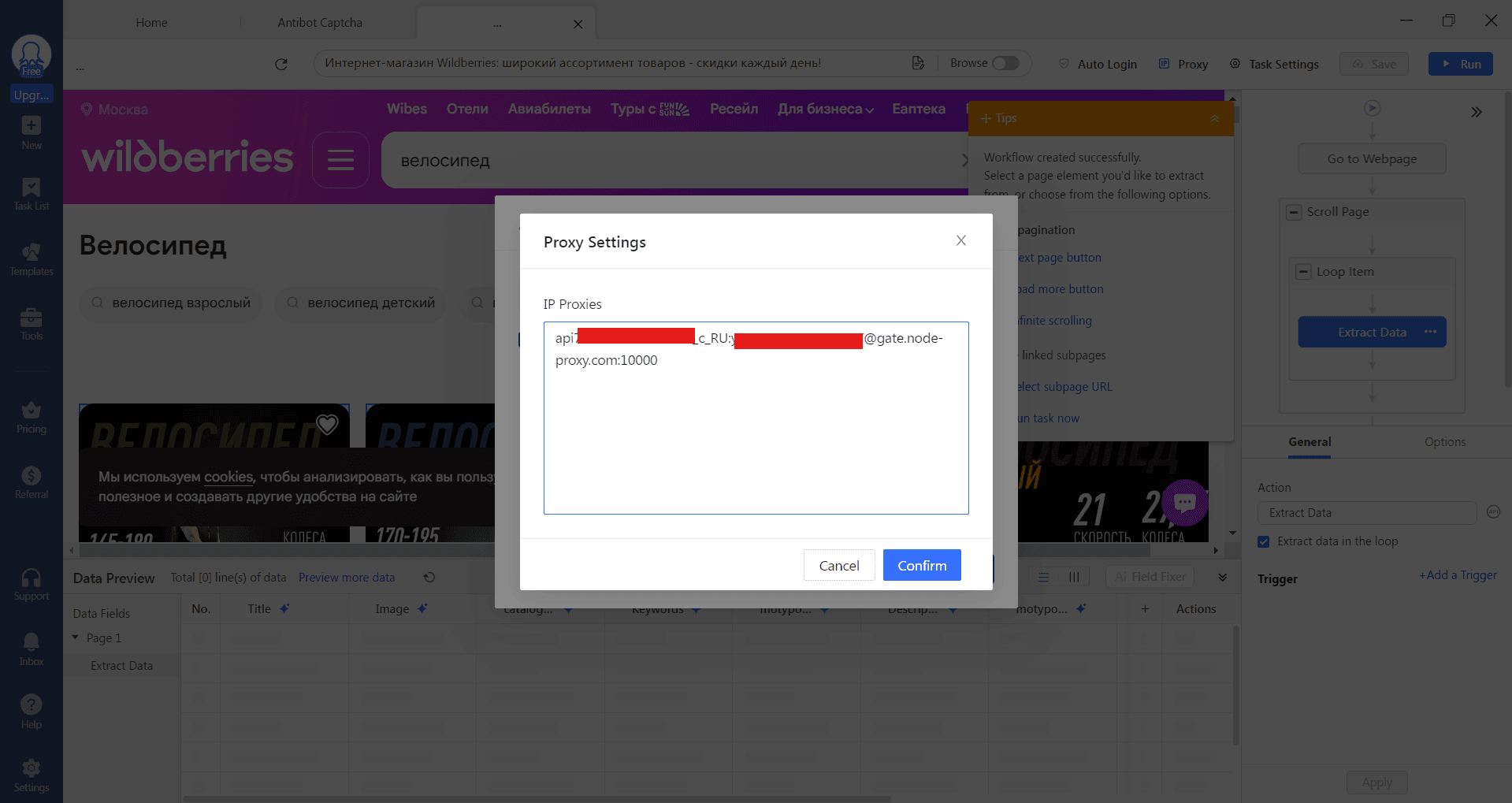Open the New task sidebar icon
The image size is (1512, 803).
point(32,132)
